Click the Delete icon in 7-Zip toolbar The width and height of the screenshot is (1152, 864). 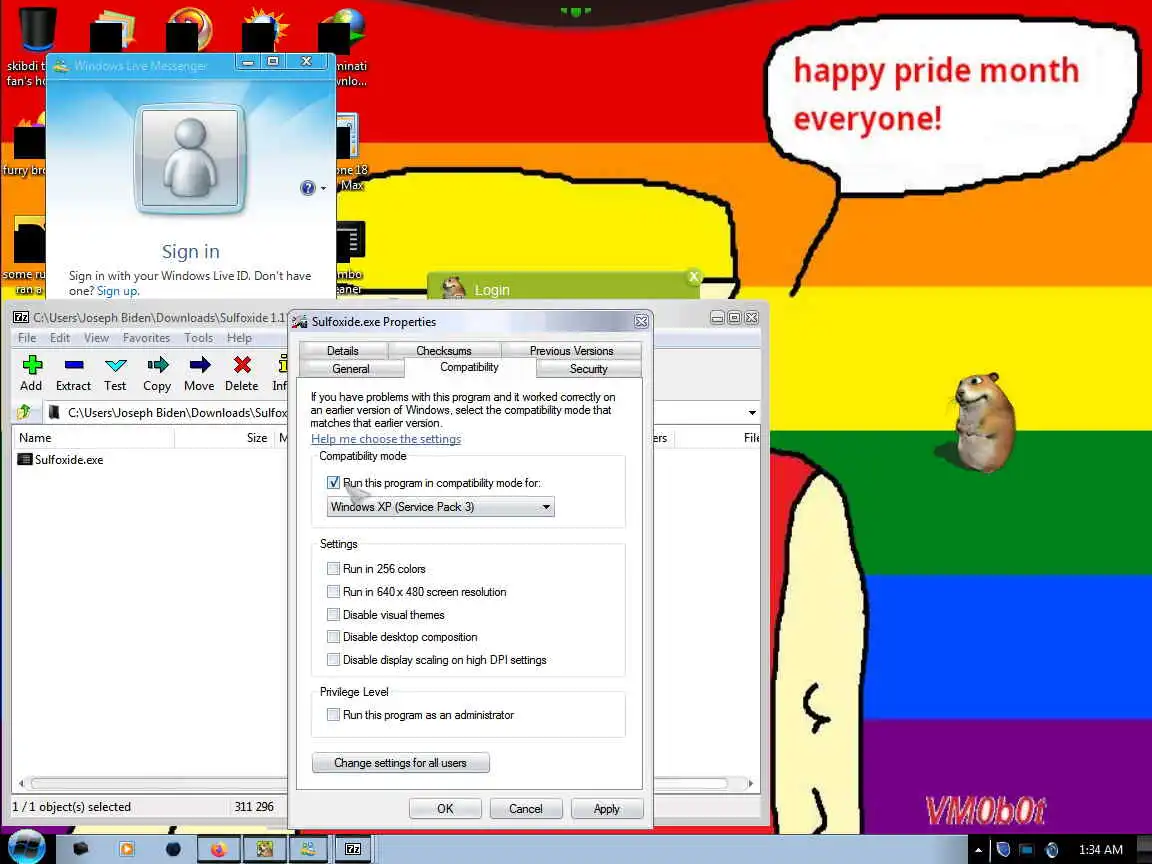pyautogui.click(x=242, y=364)
